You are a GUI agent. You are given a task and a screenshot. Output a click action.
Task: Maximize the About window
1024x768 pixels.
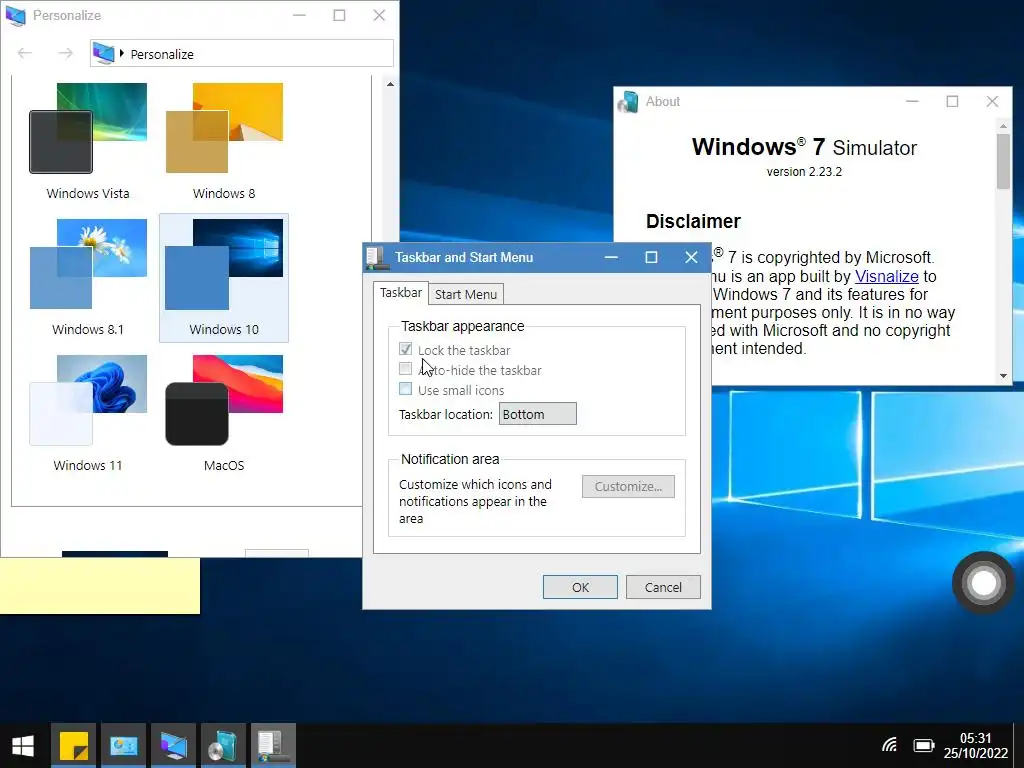click(952, 102)
